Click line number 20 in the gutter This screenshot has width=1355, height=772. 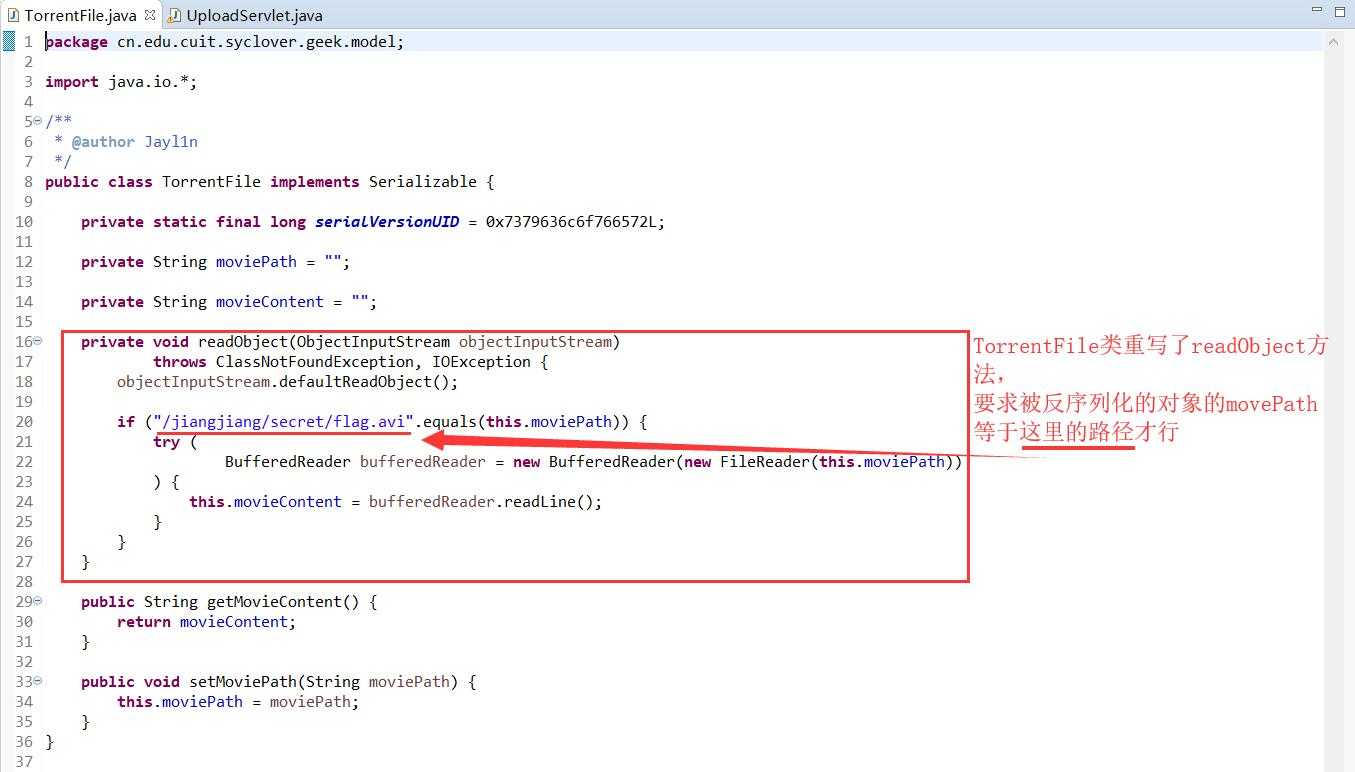click(x=24, y=421)
